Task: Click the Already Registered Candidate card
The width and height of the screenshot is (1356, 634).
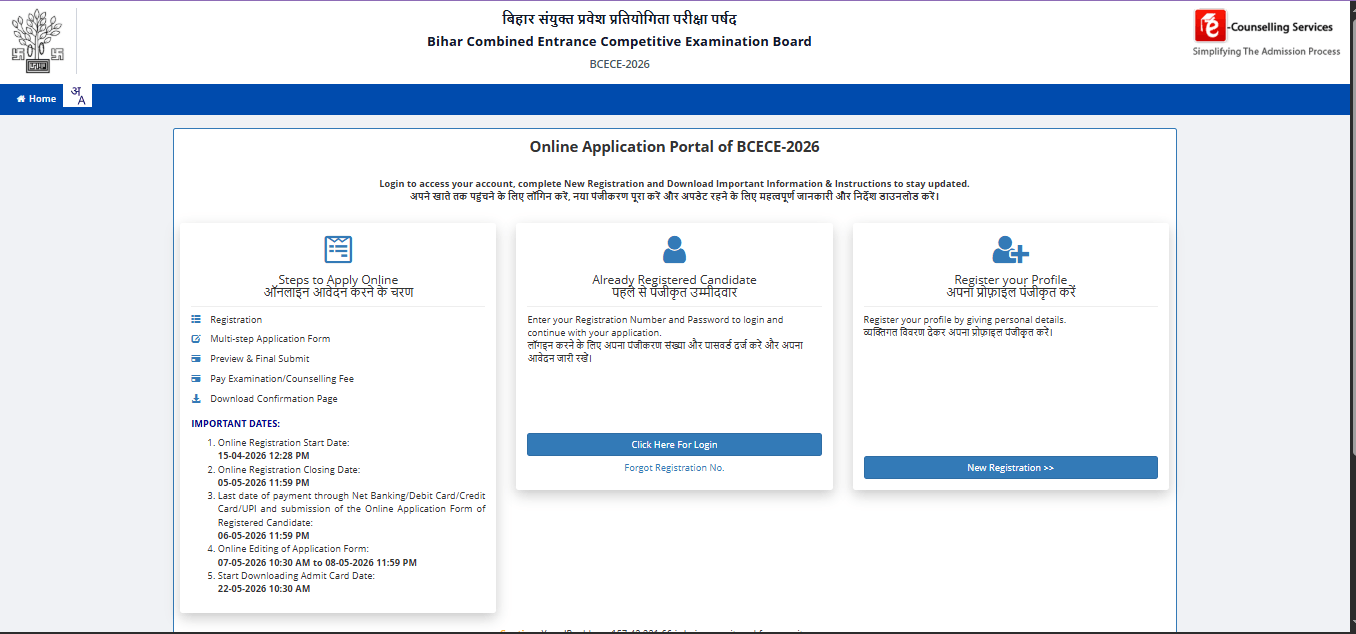Action: 674,355
